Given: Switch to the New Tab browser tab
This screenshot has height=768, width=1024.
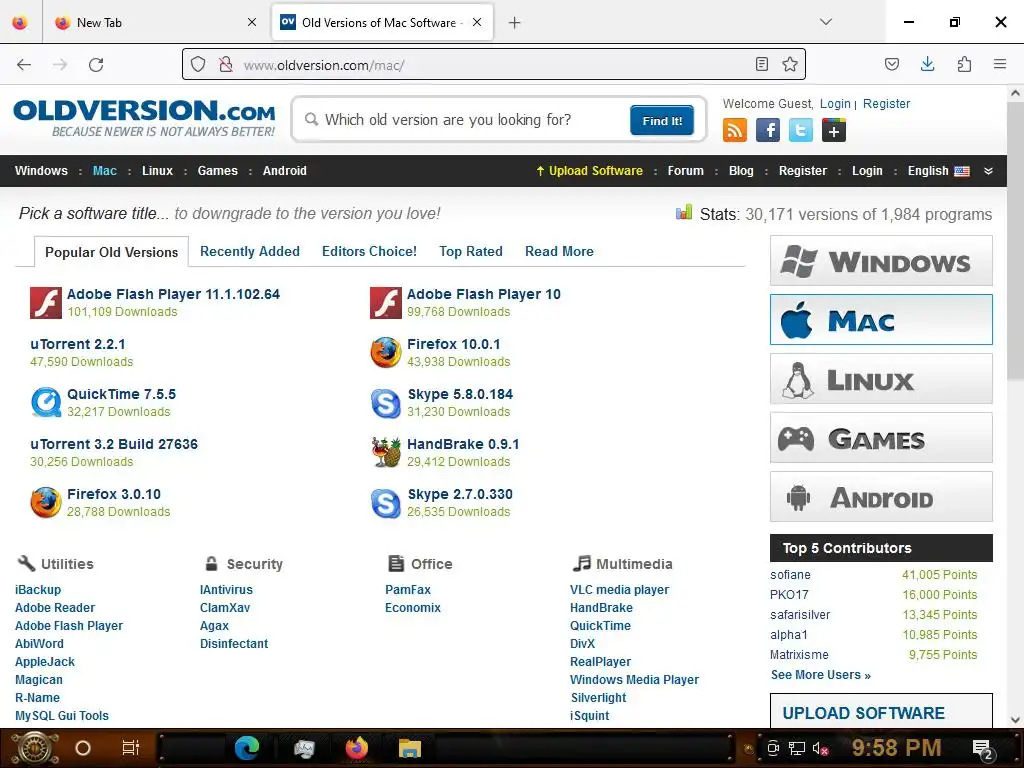Looking at the screenshot, I should click(x=155, y=22).
